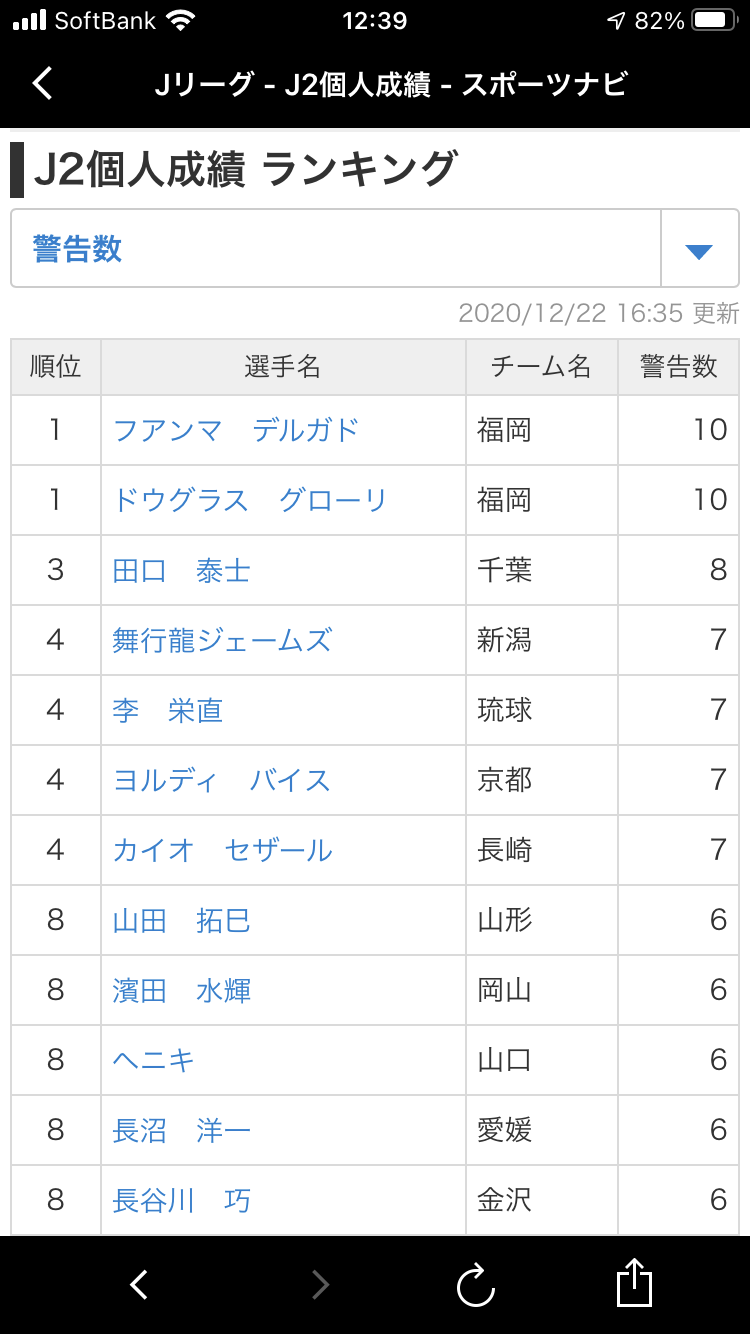Open player カイオ セザール
The width and height of the screenshot is (750, 1334).
pos(222,850)
